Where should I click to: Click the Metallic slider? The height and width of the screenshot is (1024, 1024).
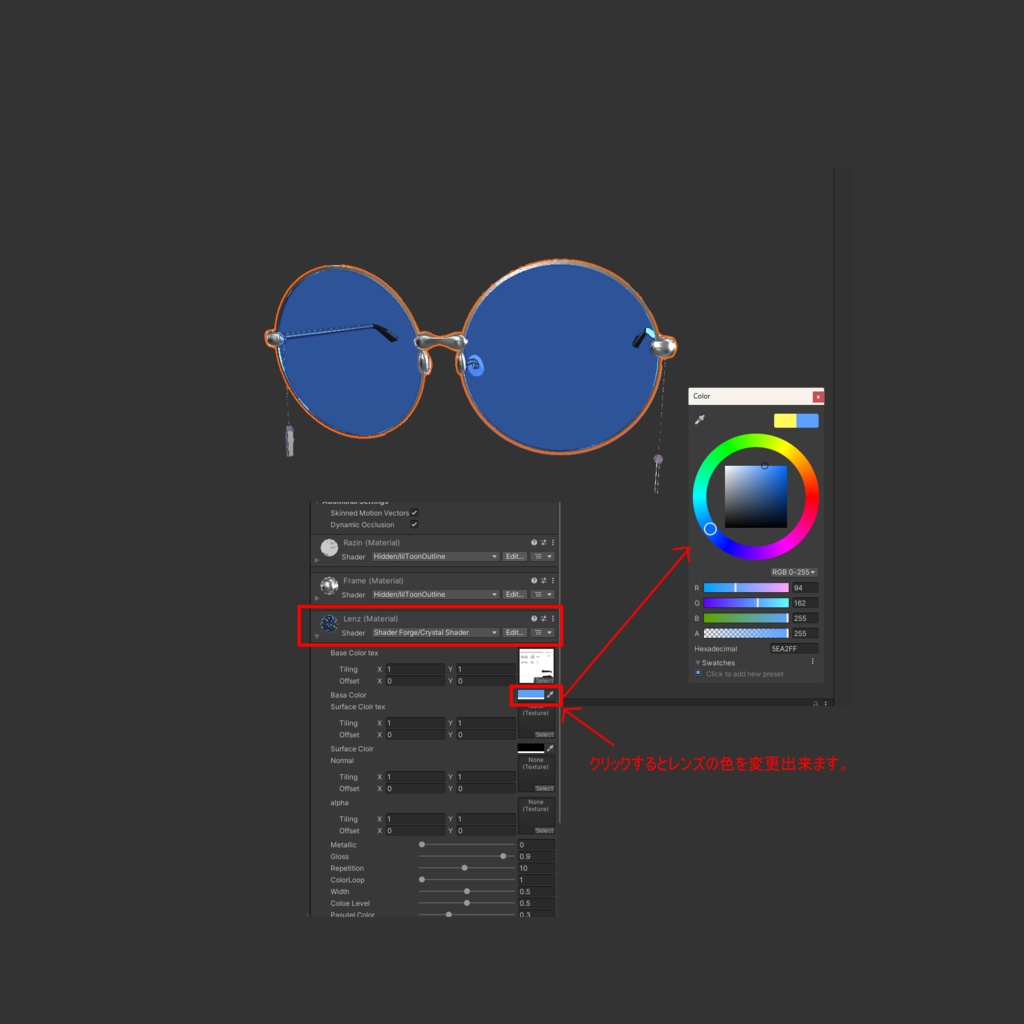click(x=467, y=844)
